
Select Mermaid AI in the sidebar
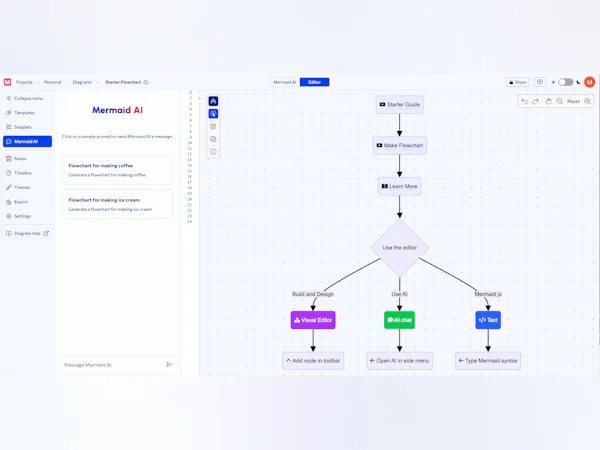click(28, 142)
